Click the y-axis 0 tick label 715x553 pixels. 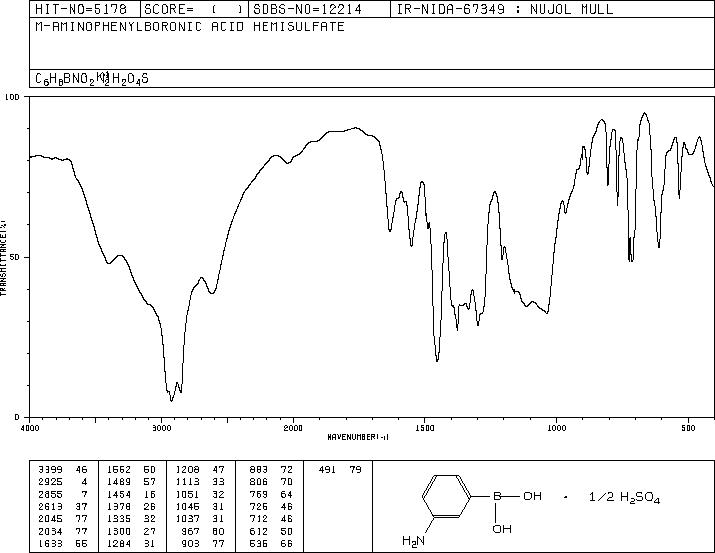tap(17, 417)
